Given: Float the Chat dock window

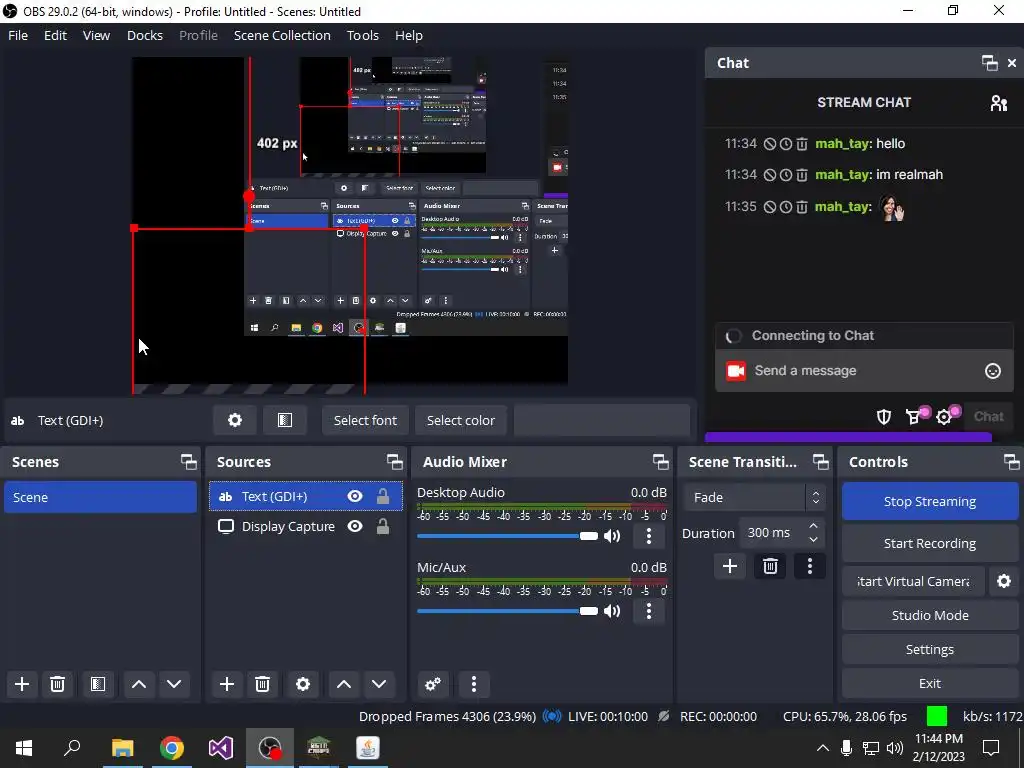Looking at the screenshot, I should click(x=989, y=63).
